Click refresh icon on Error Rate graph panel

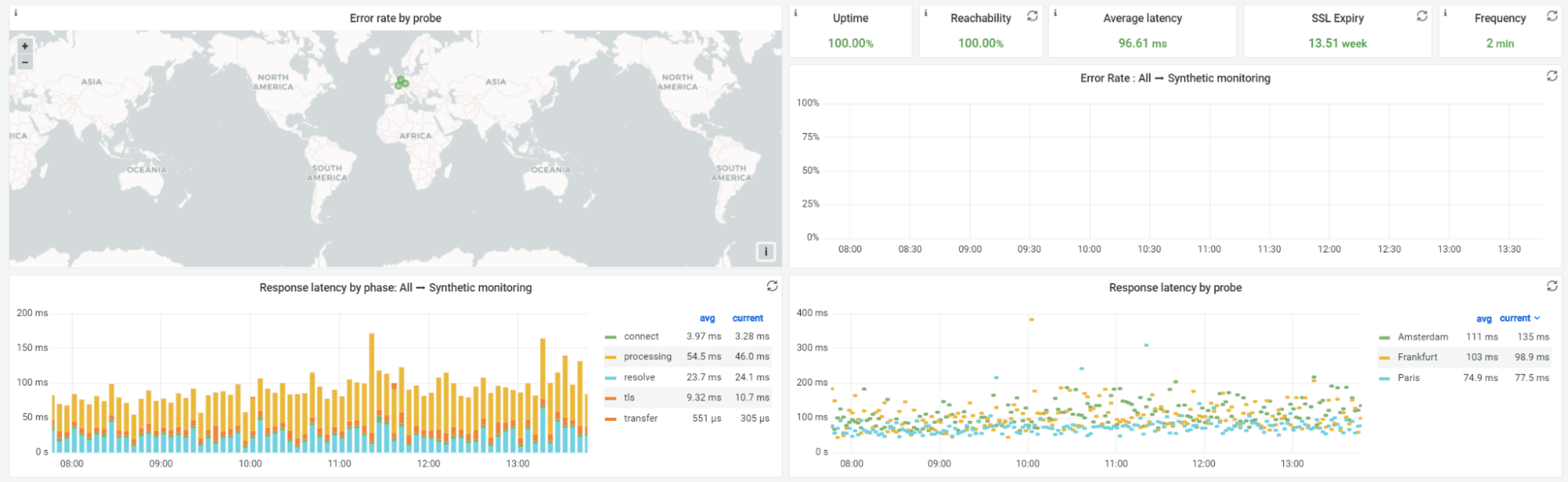pyautogui.click(x=1552, y=76)
